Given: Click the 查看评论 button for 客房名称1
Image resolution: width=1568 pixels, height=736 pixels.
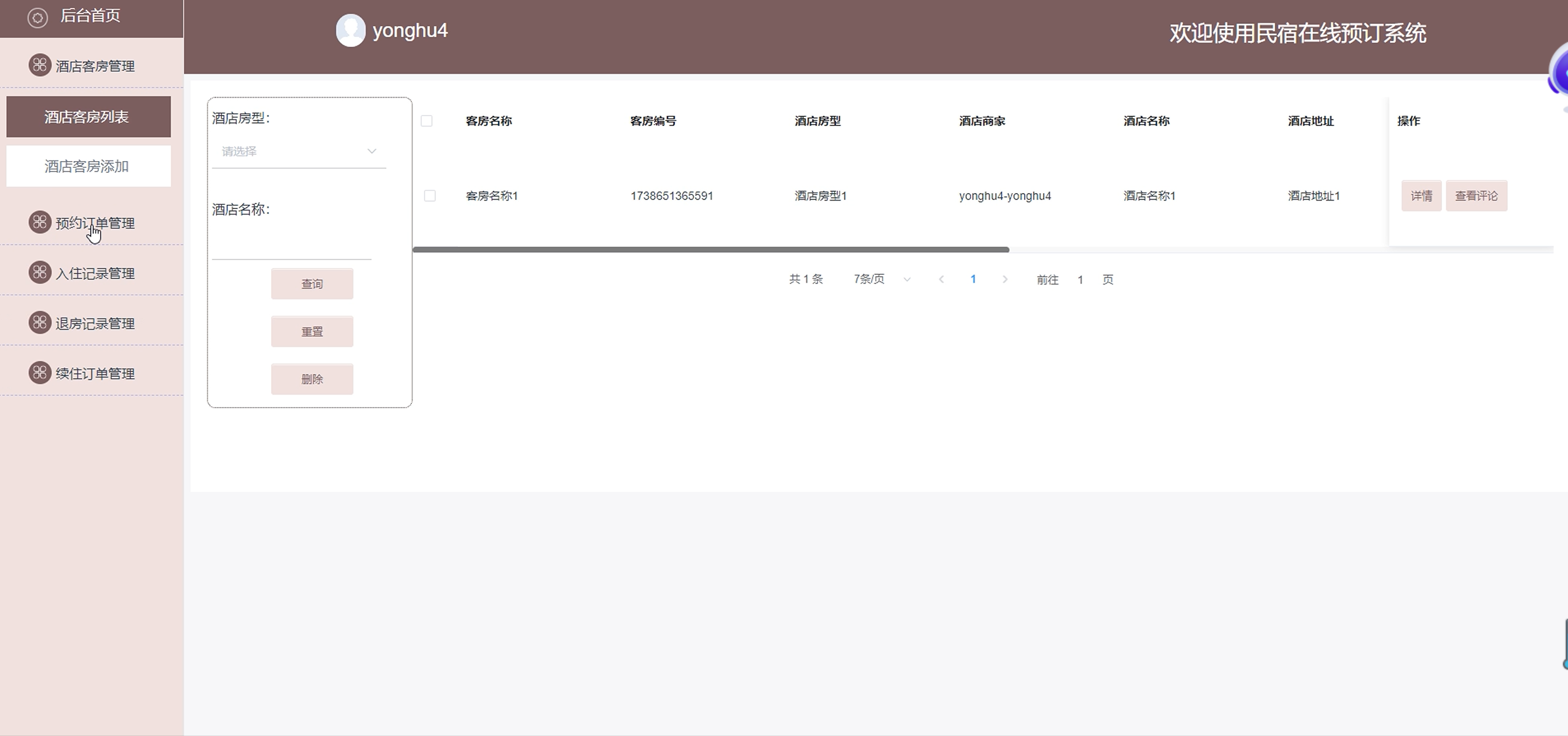Looking at the screenshot, I should coord(1476,196).
